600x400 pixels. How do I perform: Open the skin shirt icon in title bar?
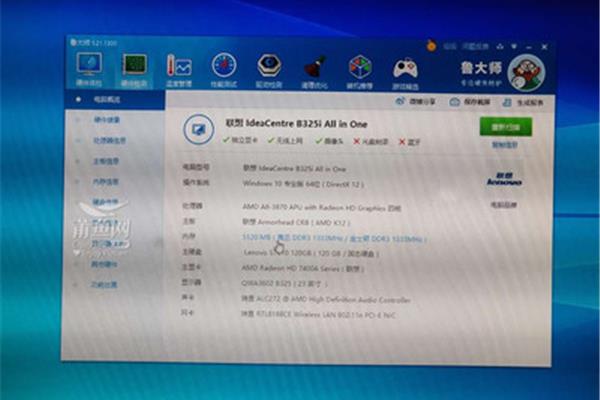click(500, 46)
